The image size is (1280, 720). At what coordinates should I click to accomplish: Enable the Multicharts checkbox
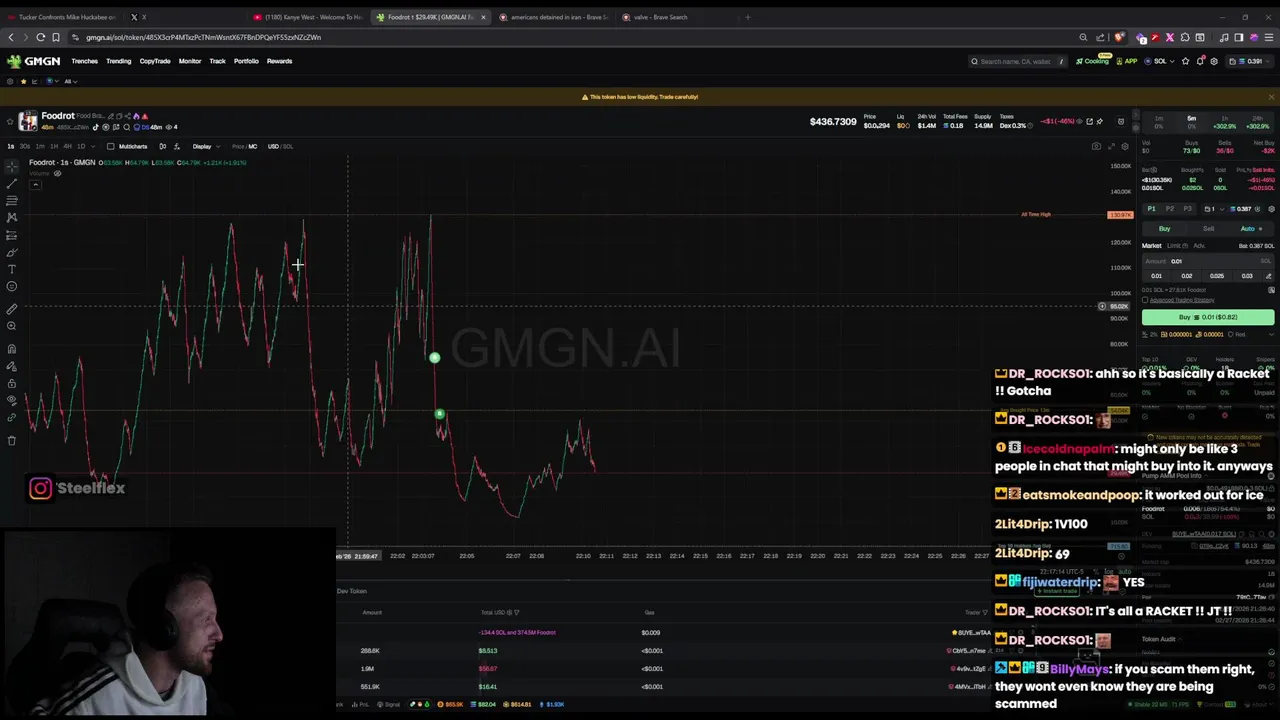pyautogui.click(x=110, y=147)
